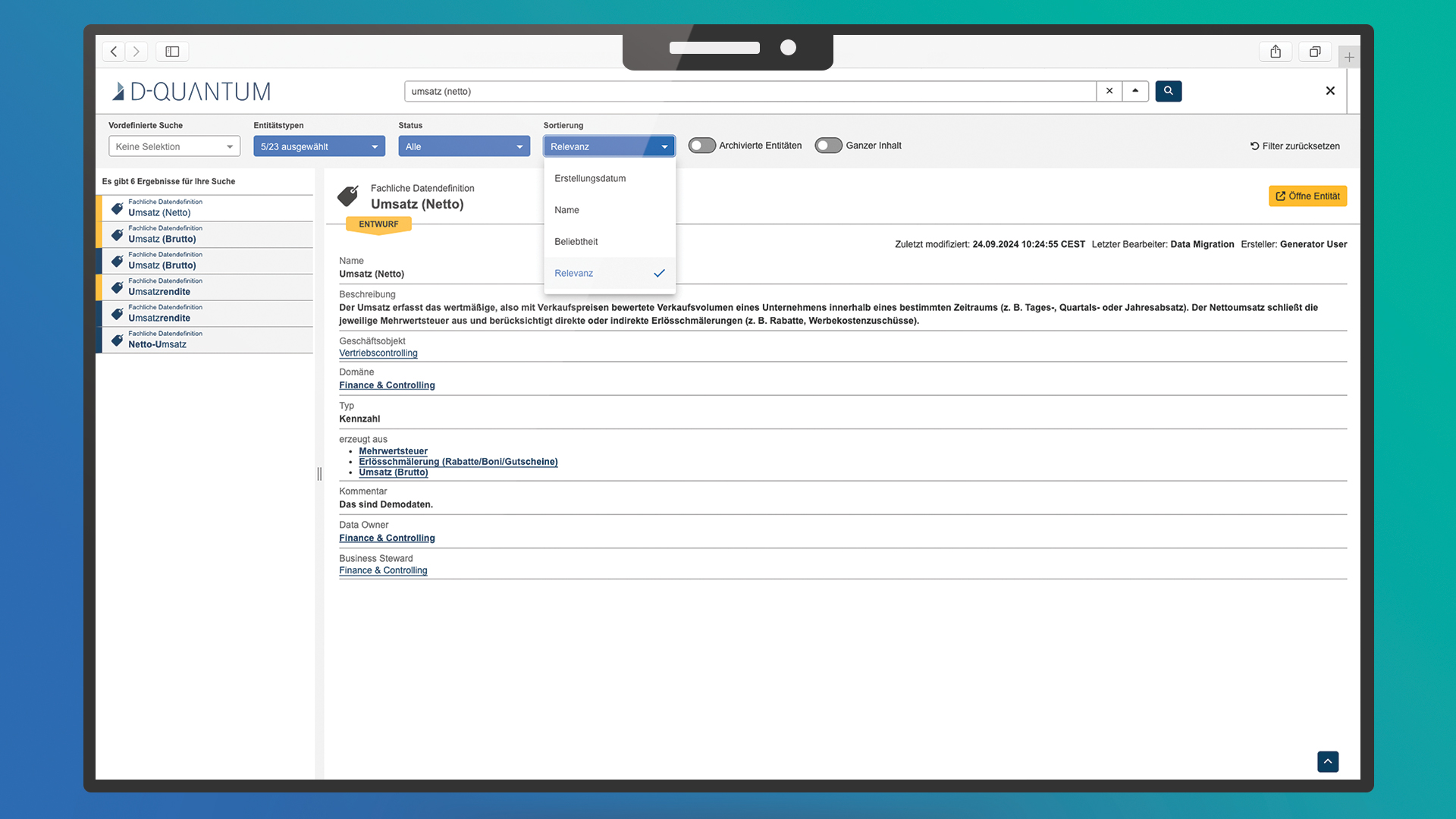Click the blue search magnifier button

click(x=1168, y=91)
